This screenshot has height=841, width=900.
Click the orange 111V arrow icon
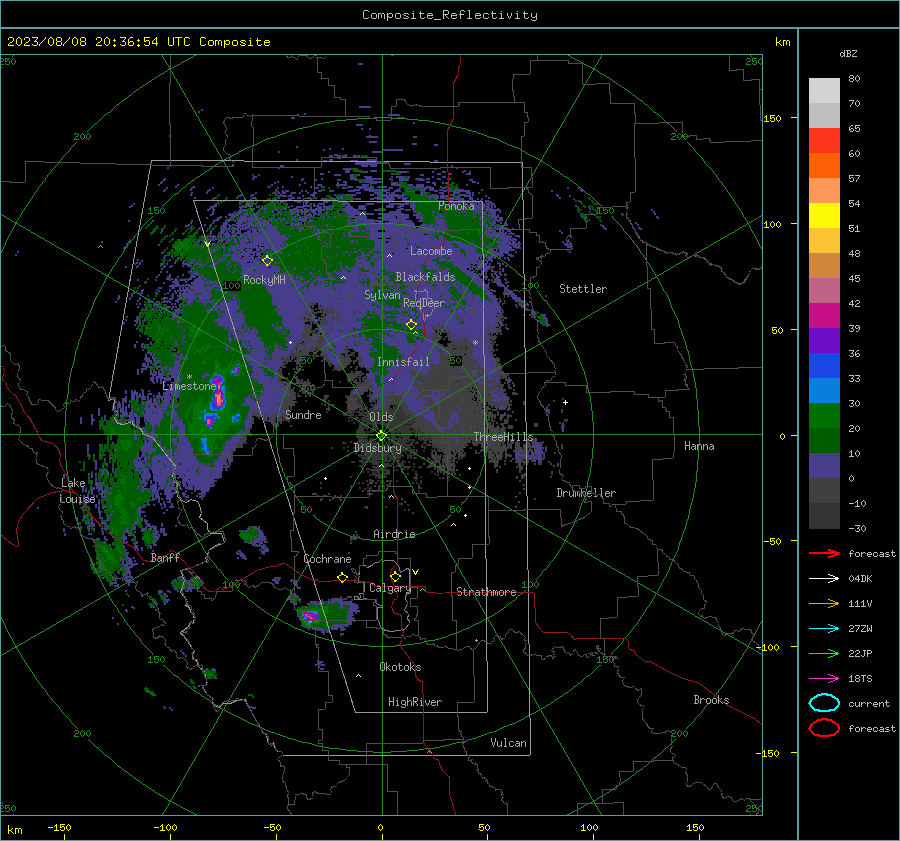point(824,603)
